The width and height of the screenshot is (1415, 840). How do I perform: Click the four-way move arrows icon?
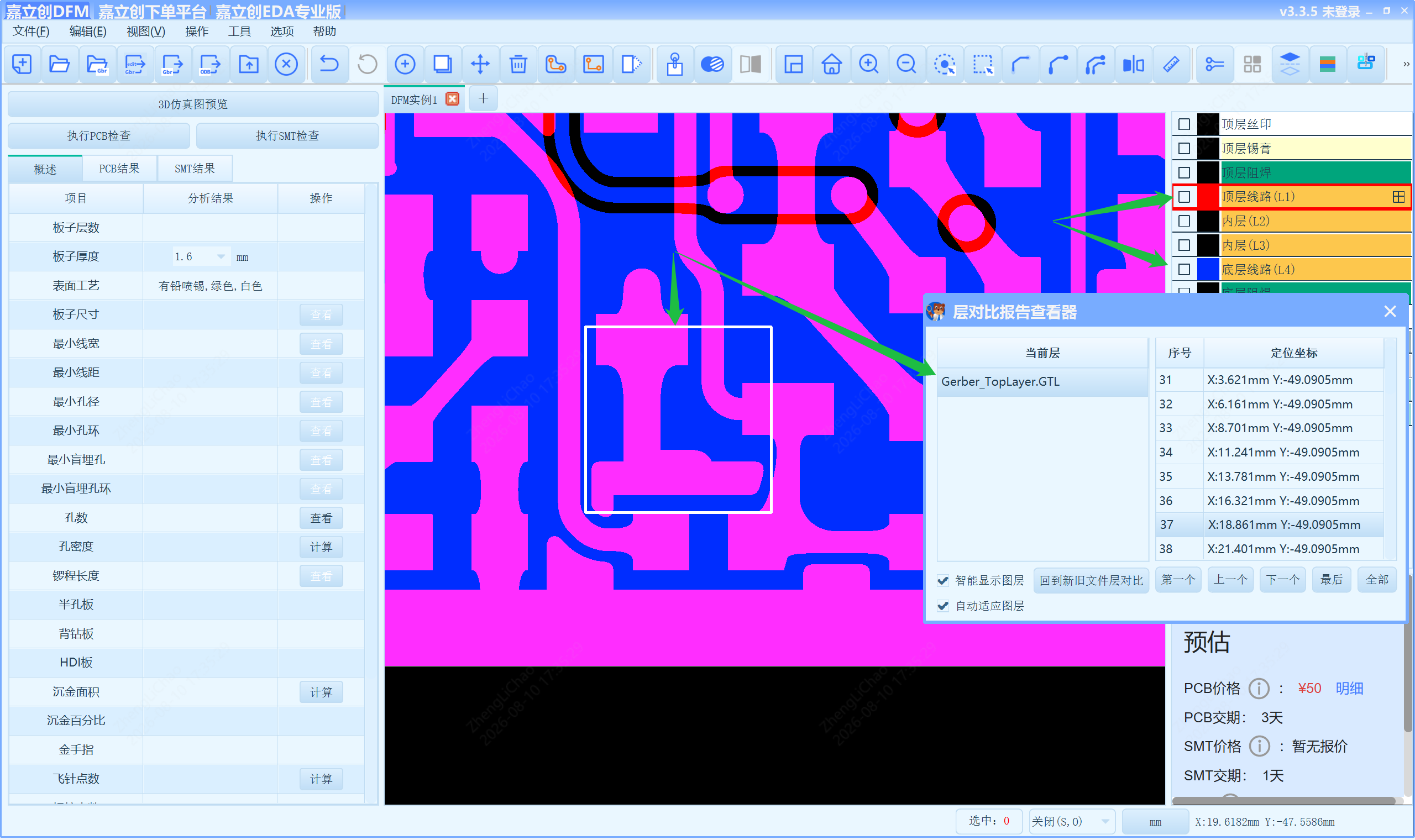(x=480, y=64)
